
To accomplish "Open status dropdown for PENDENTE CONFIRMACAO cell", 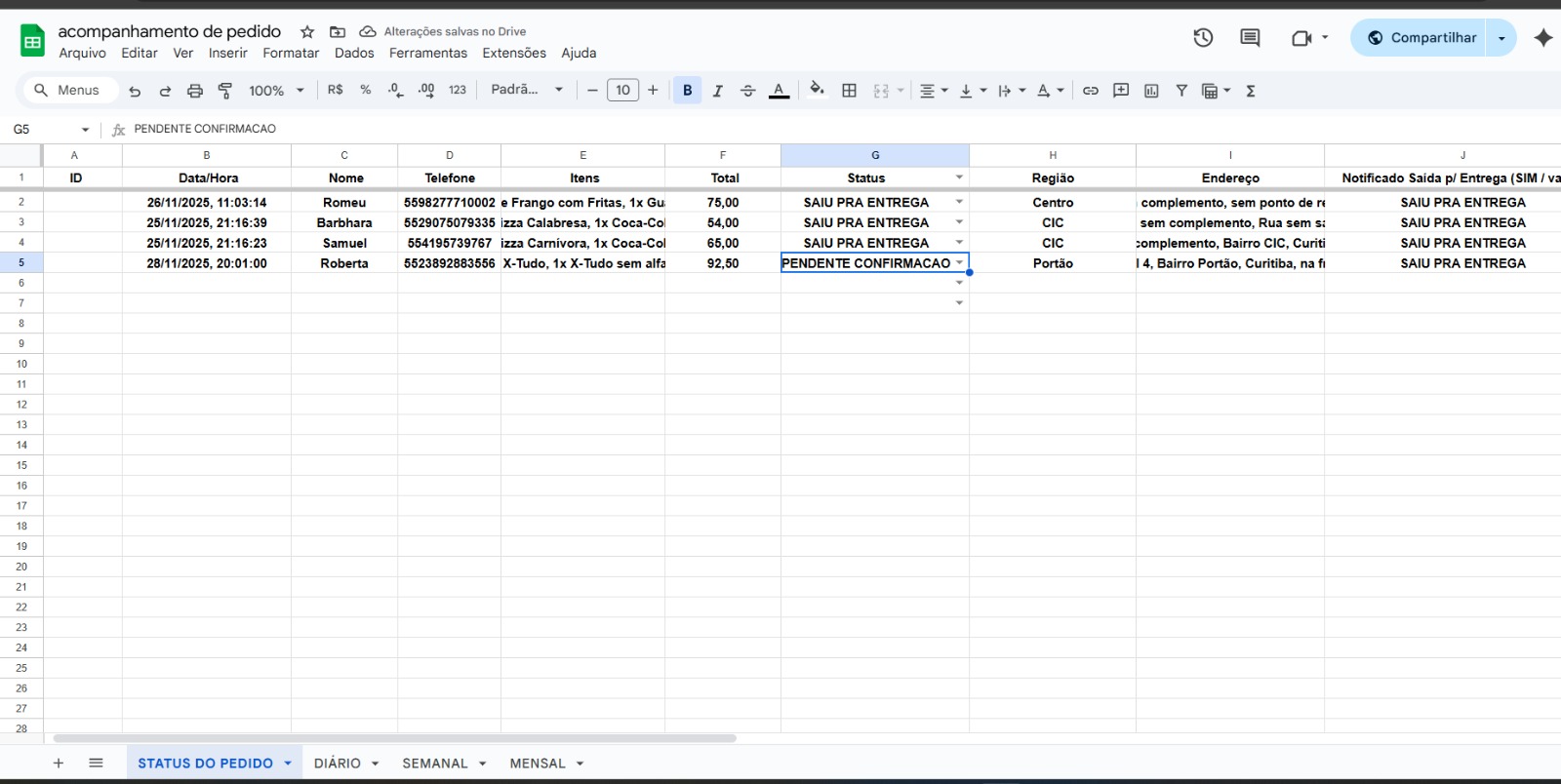I will tap(959, 263).
